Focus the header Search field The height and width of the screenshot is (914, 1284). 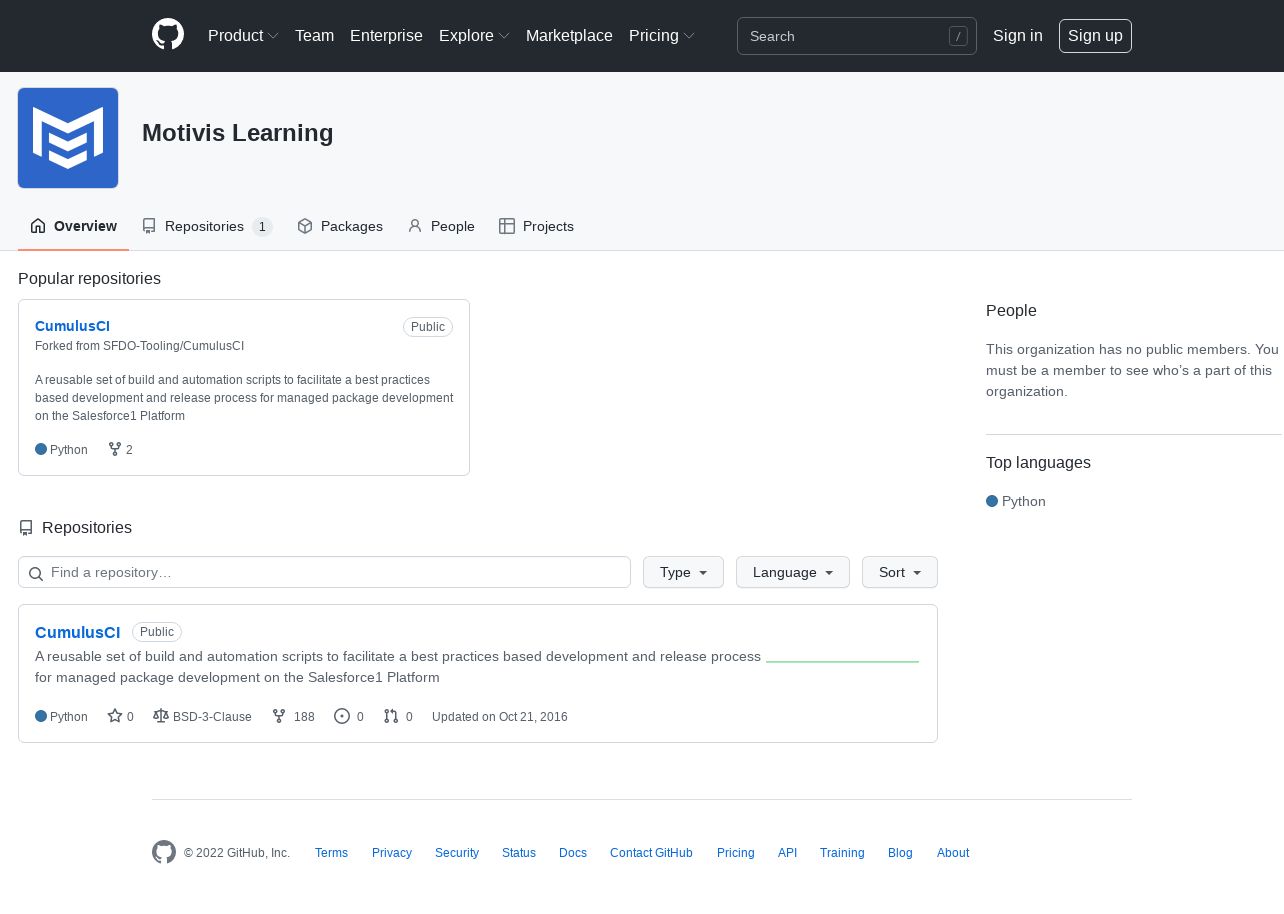pyautogui.click(x=857, y=36)
